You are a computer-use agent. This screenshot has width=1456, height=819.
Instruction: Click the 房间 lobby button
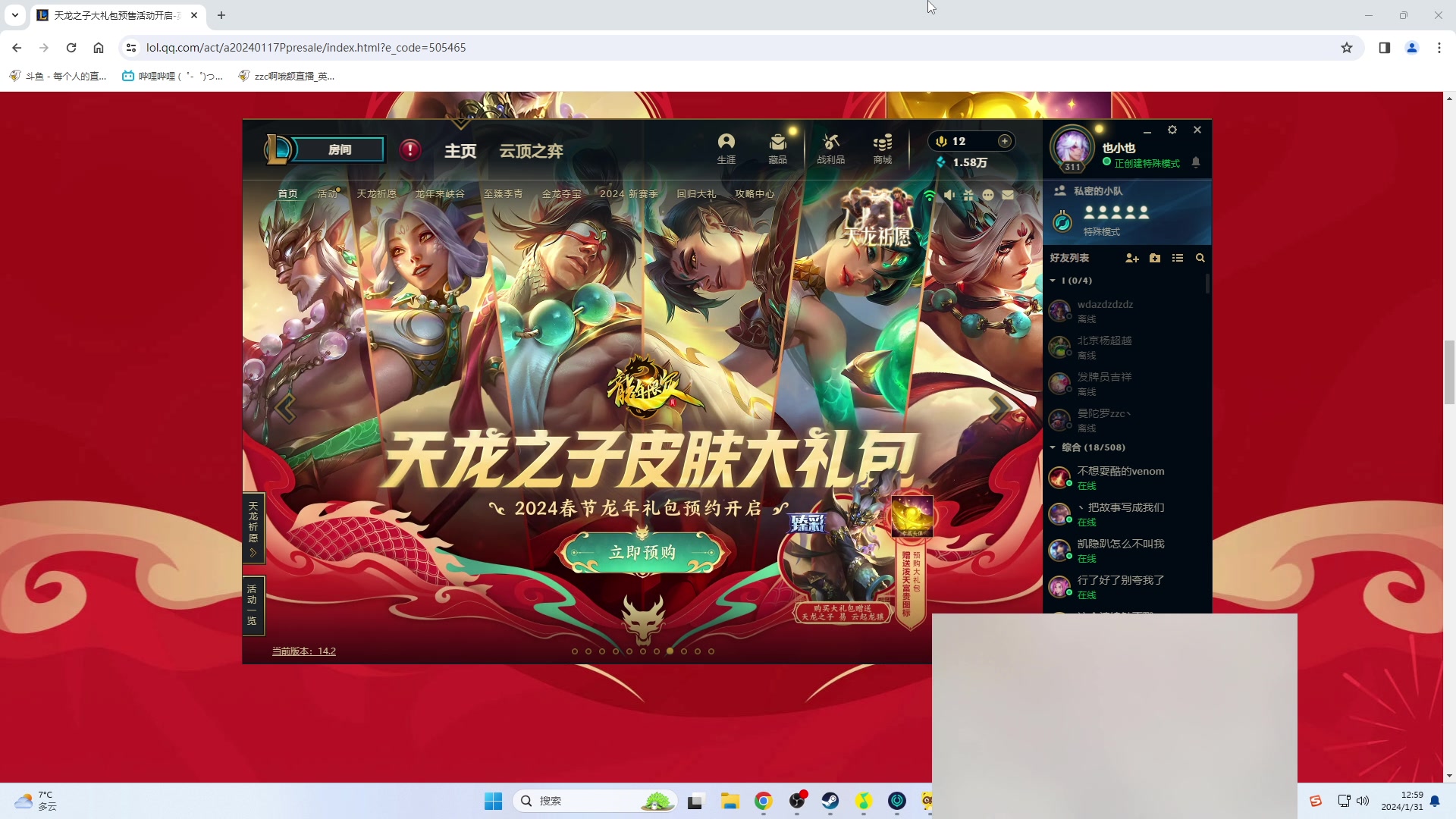[x=340, y=149]
